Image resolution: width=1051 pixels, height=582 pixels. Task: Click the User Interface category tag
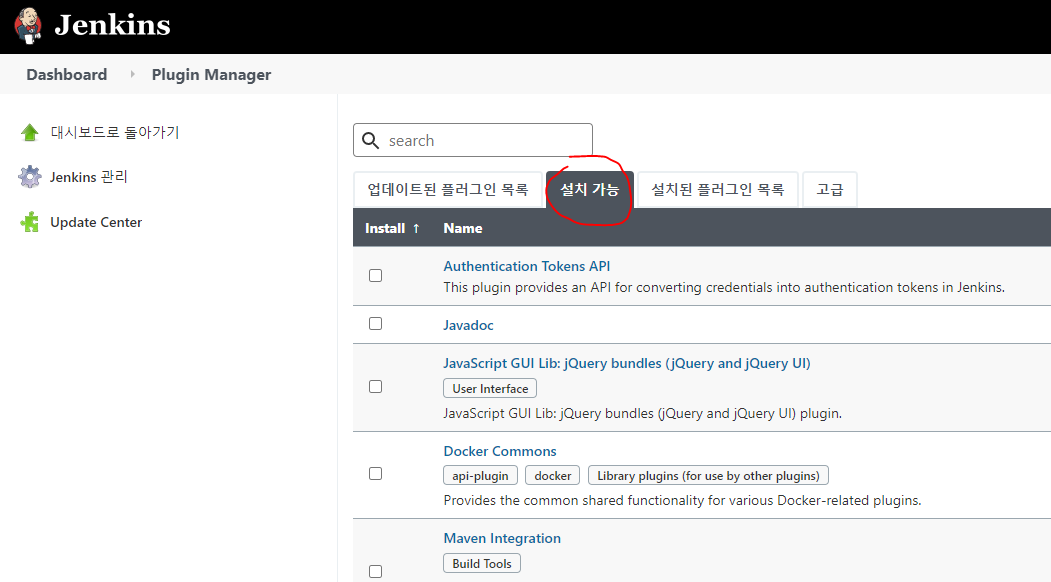(x=490, y=389)
